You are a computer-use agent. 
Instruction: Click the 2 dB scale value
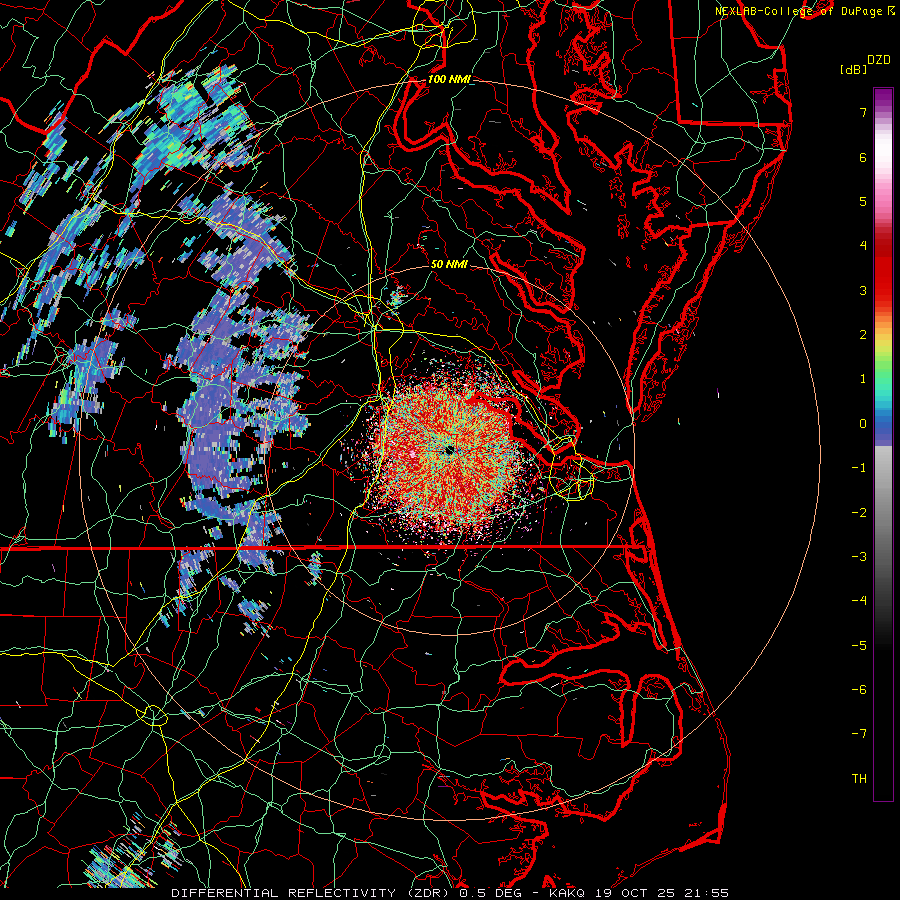click(x=863, y=335)
